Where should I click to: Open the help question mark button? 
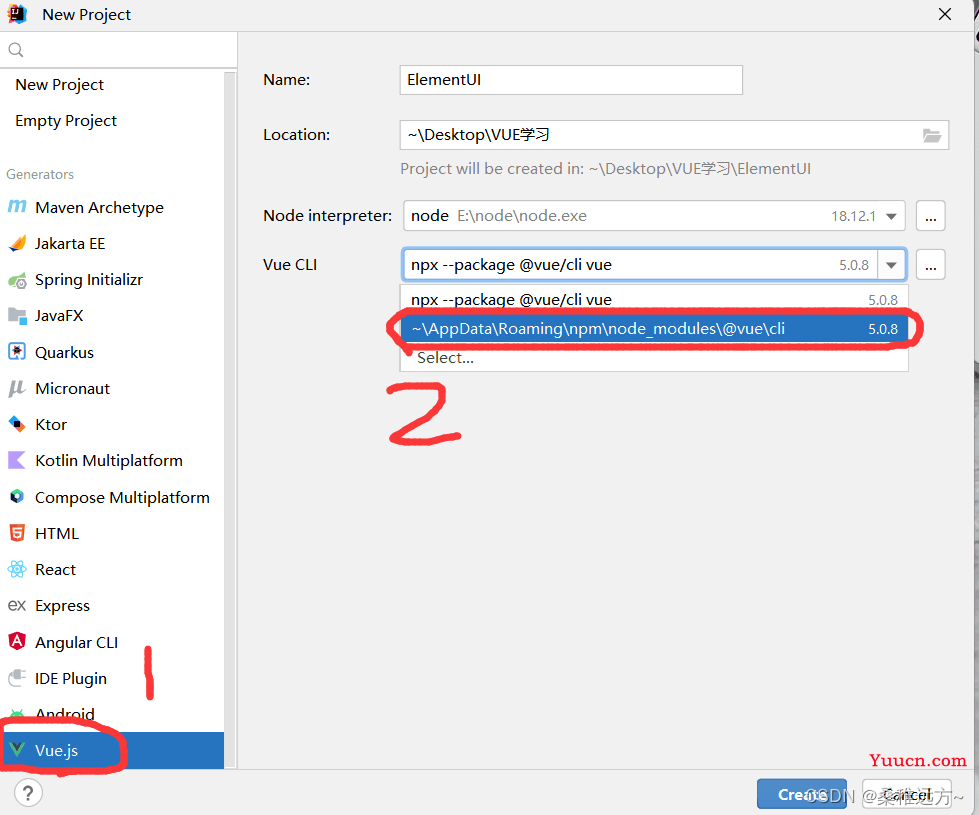(x=28, y=793)
